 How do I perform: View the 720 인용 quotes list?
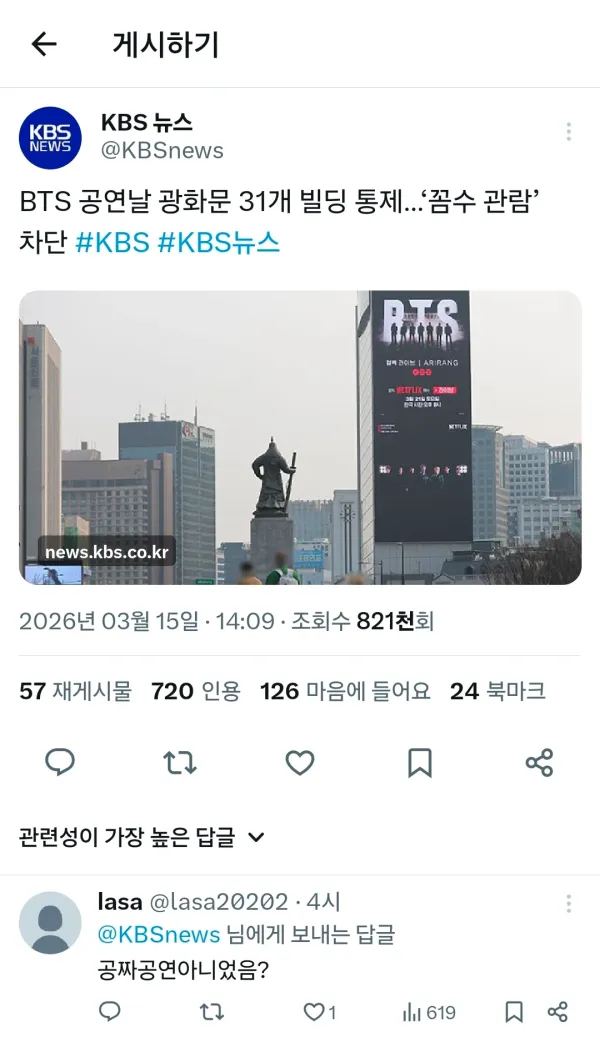point(195,691)
